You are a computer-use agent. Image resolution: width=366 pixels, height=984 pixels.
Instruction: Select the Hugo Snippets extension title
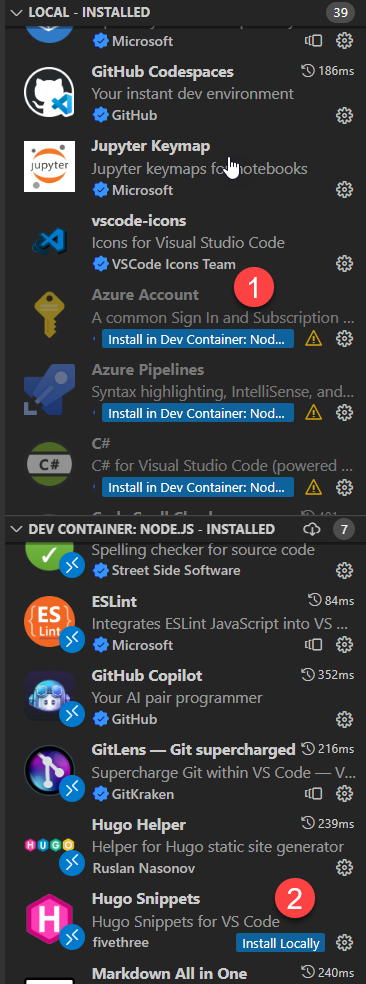[x=146, y=899]
